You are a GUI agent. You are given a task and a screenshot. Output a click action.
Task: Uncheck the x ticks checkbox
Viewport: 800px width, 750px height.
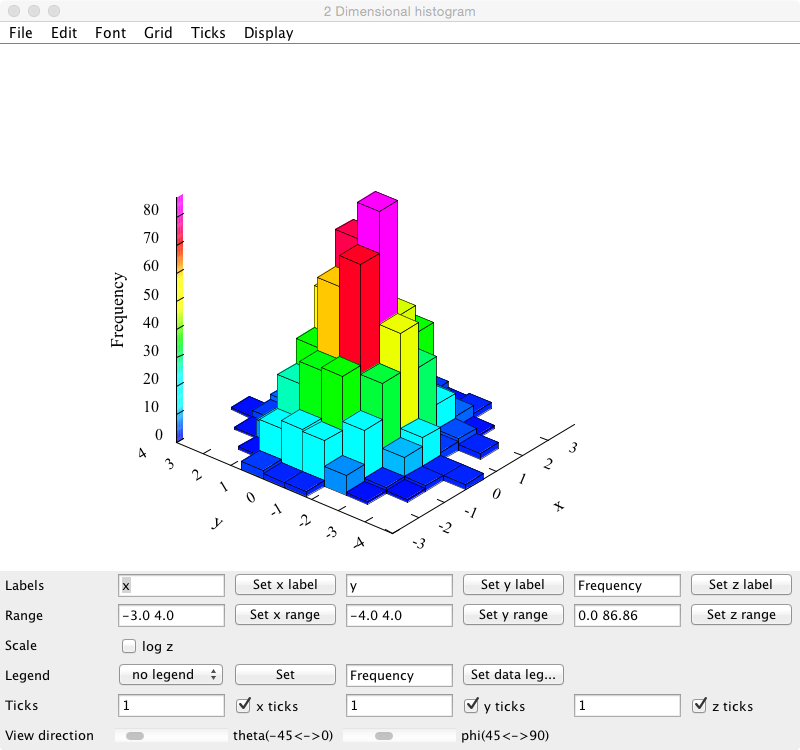pos(243,706)
